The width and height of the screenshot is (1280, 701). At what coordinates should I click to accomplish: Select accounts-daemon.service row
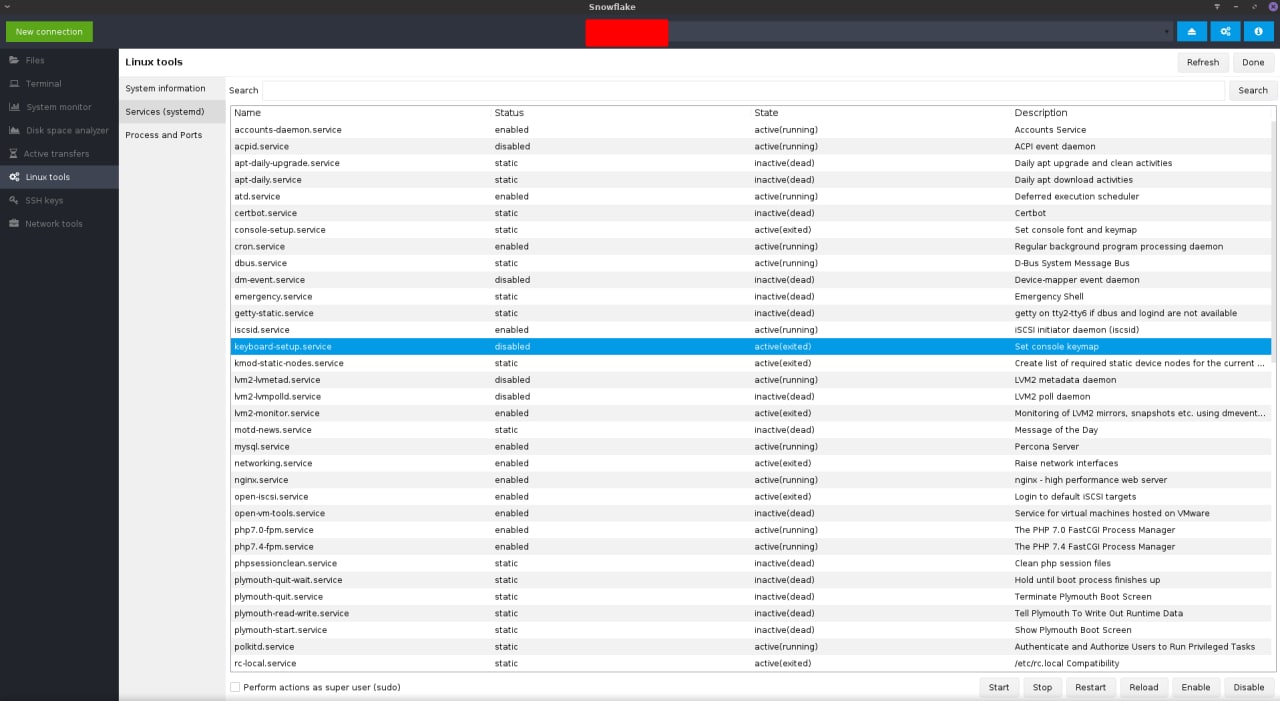[x=751, y=130]
